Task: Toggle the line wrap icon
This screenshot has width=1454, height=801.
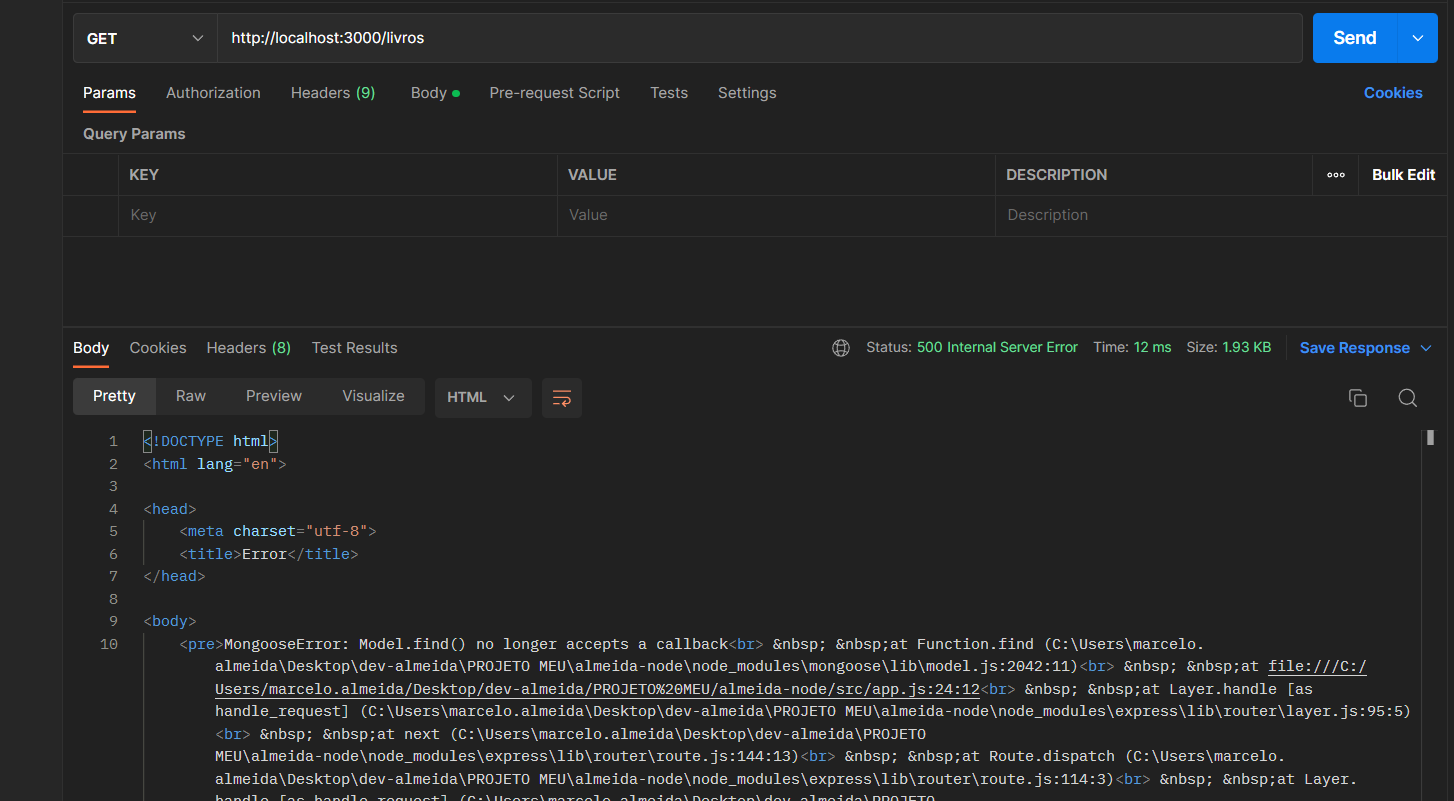Action: point(562,397)
